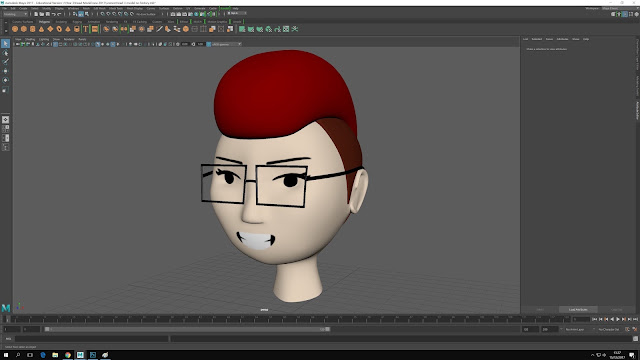The image size is (640, 360).
Task: Open the Polygons shelf tab
Action: pyautogui.click(x=44, y=22)
